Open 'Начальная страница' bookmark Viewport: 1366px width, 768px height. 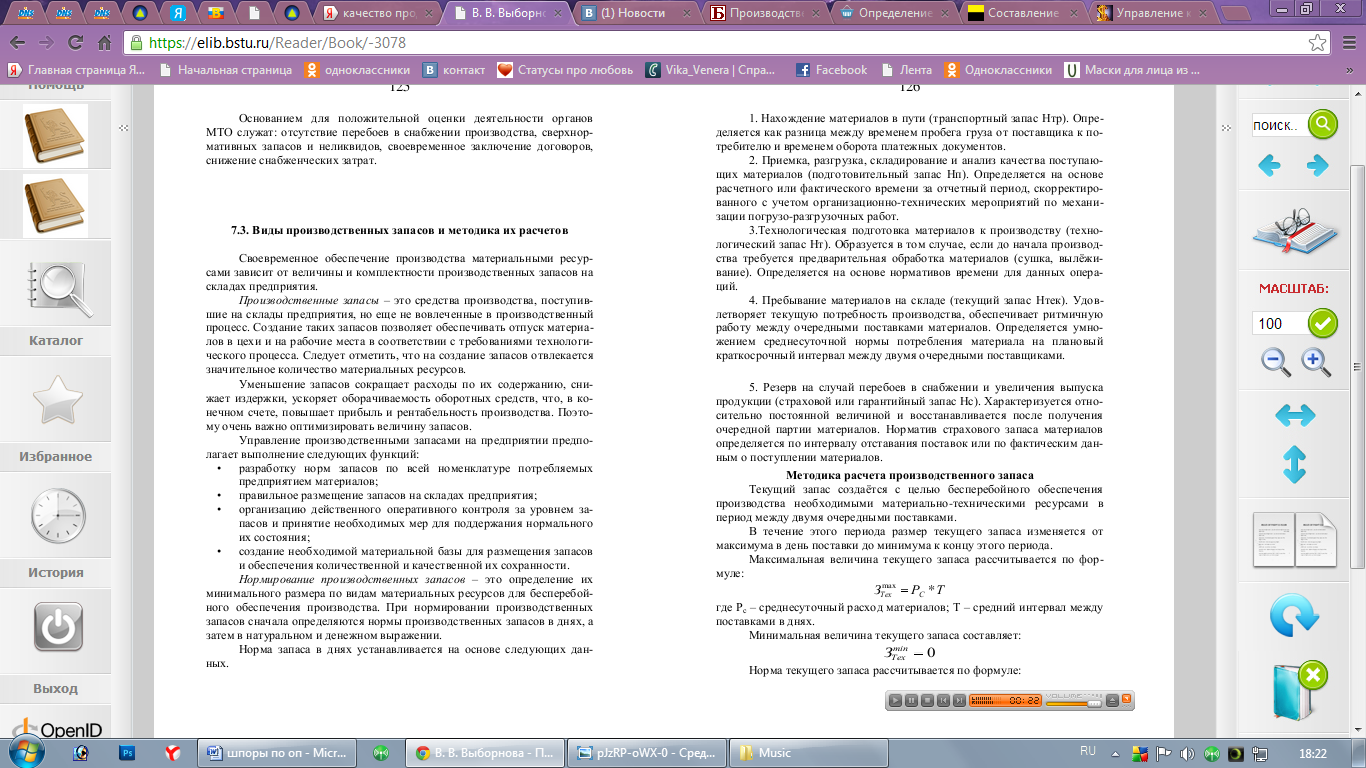coord(225,70)
